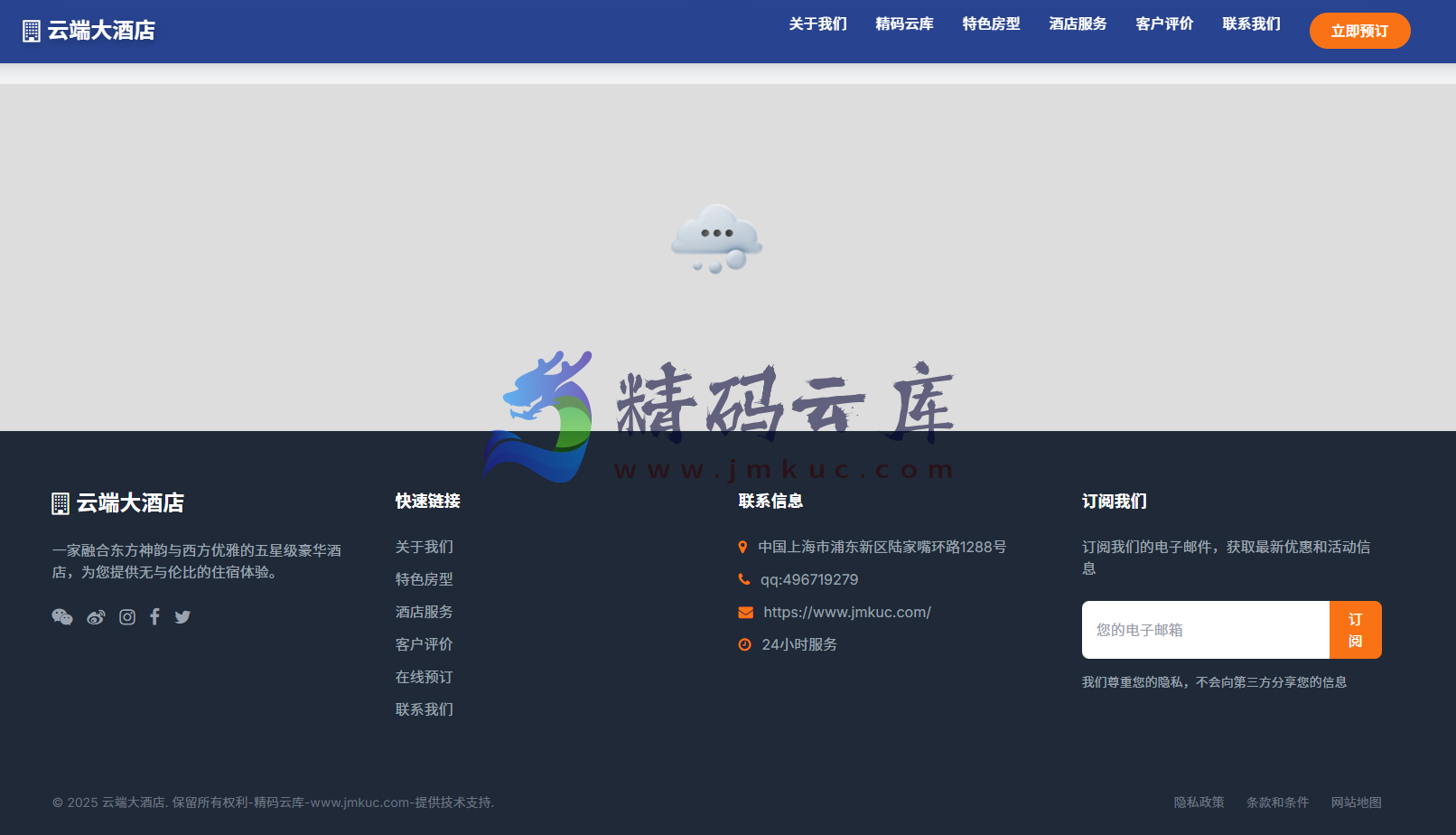Click the loading cloud thumbnail image
This screenshot has width=1456, height=835.
tap(717, 239)
